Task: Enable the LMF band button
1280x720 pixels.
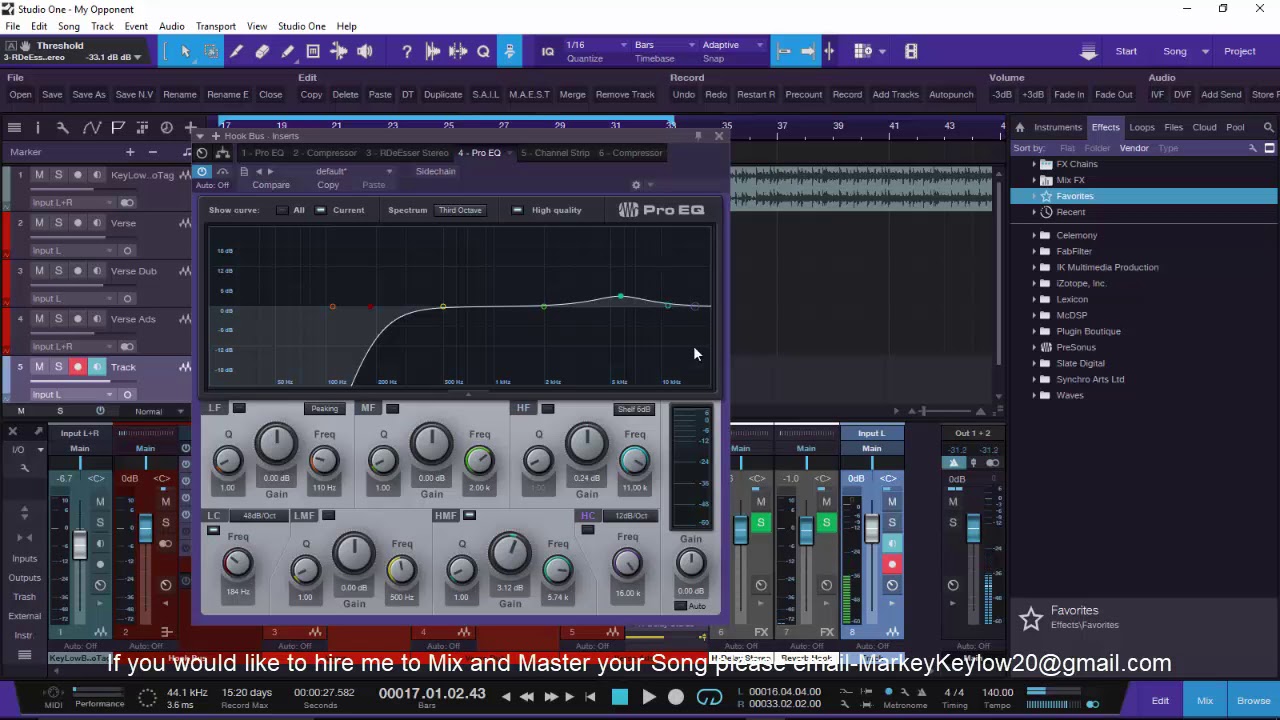Action: [328, 515]
